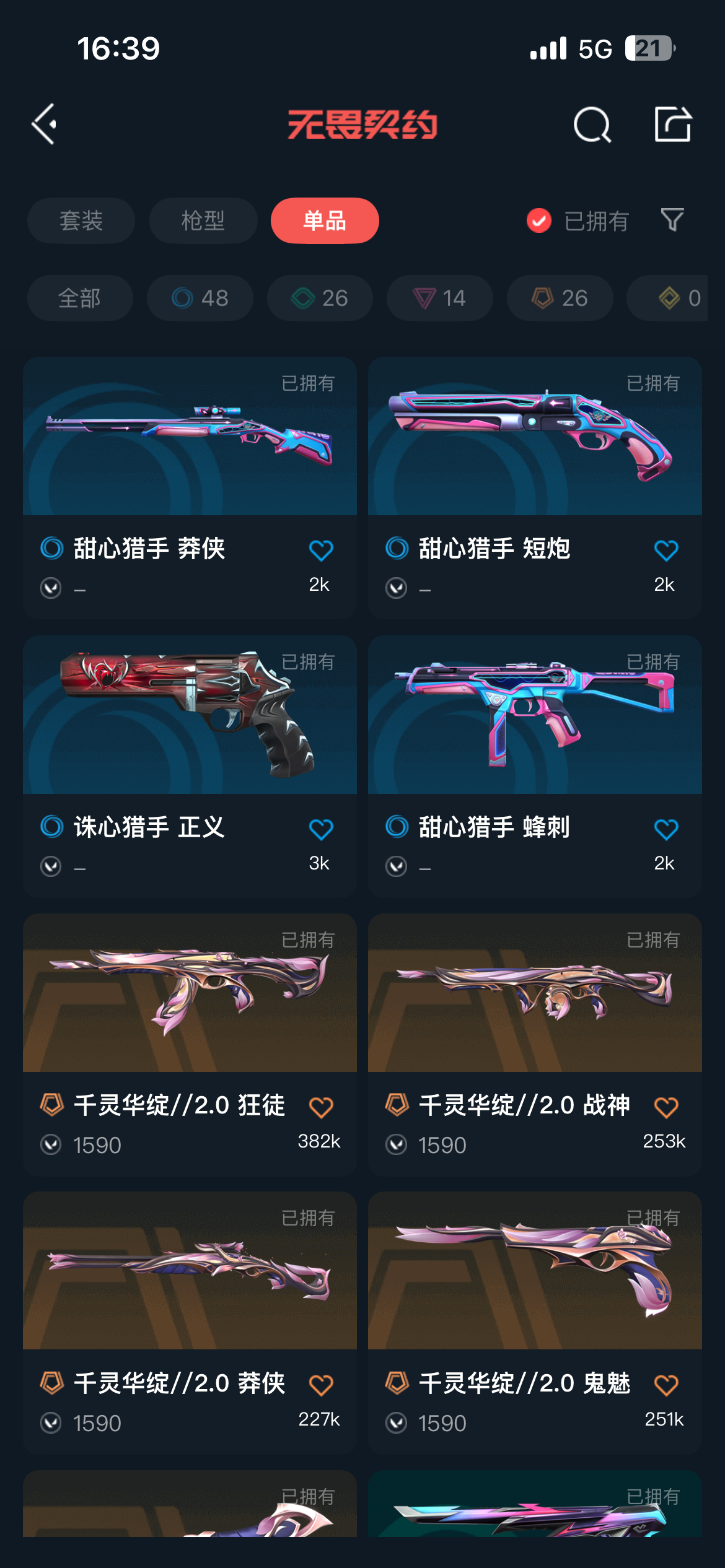Screen dimensions: 725x1568
Task: Favorite 诛心猎手 正义 with heart icon
Action: click(321, 829)
